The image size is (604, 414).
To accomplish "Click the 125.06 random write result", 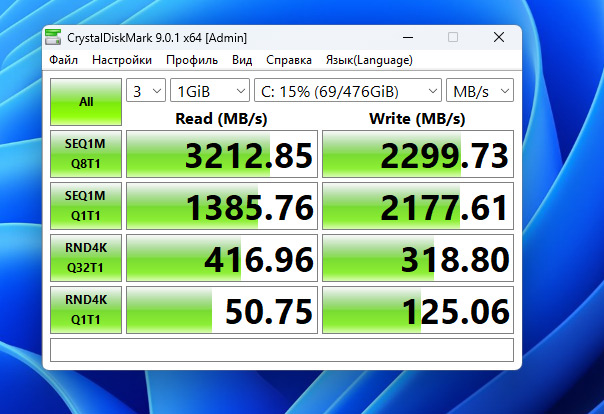I will [x=417, y=311].
